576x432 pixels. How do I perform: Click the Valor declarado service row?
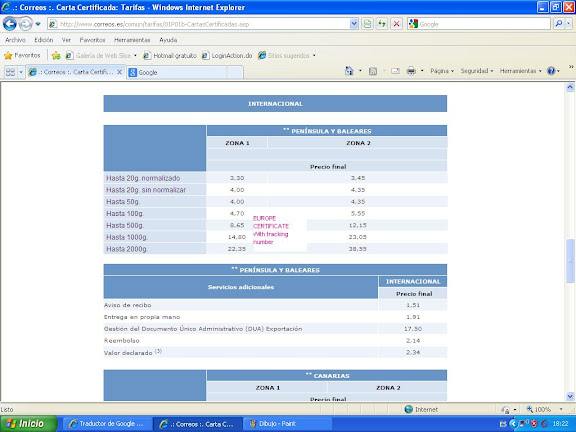[x=275, y=352]
